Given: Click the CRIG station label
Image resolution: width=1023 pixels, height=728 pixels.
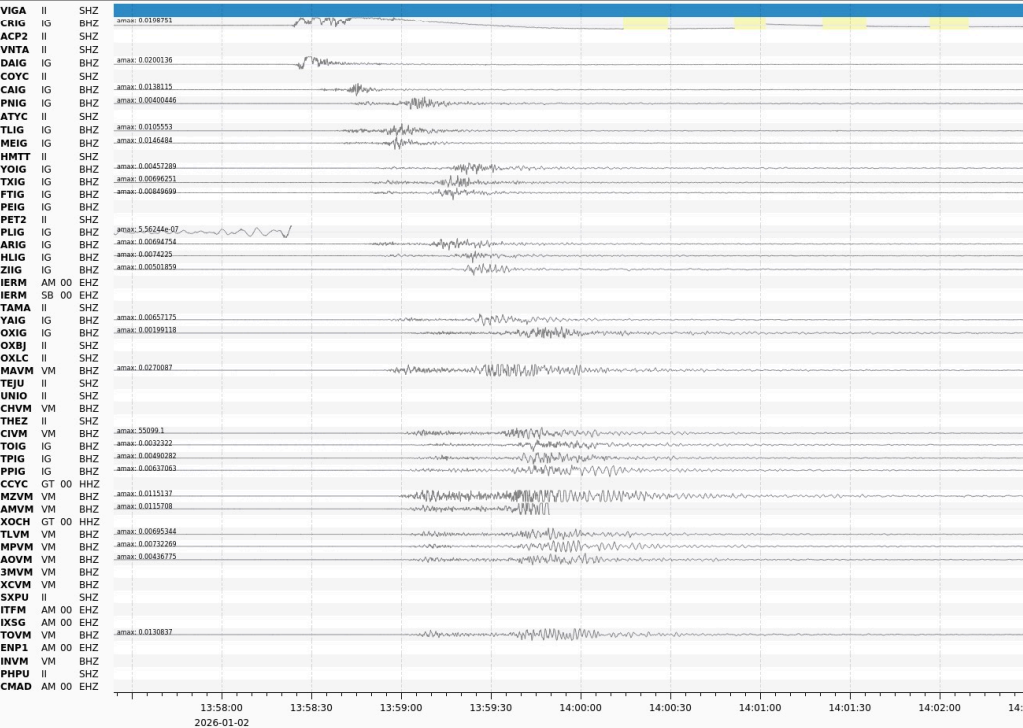Looking at the screenshot, I should (x=14, y=22).
